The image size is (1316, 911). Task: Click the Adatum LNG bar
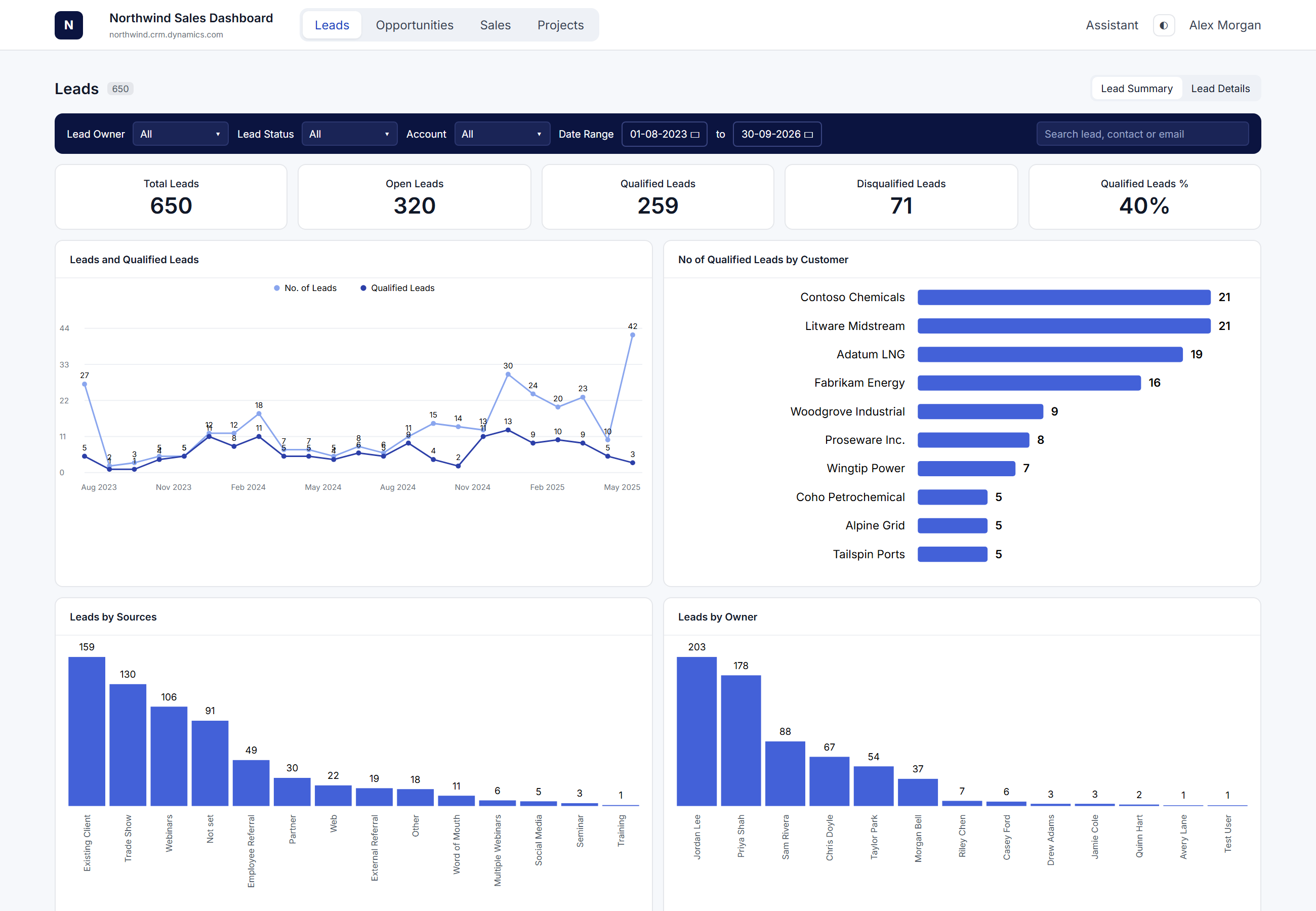tap(1050, 354)
